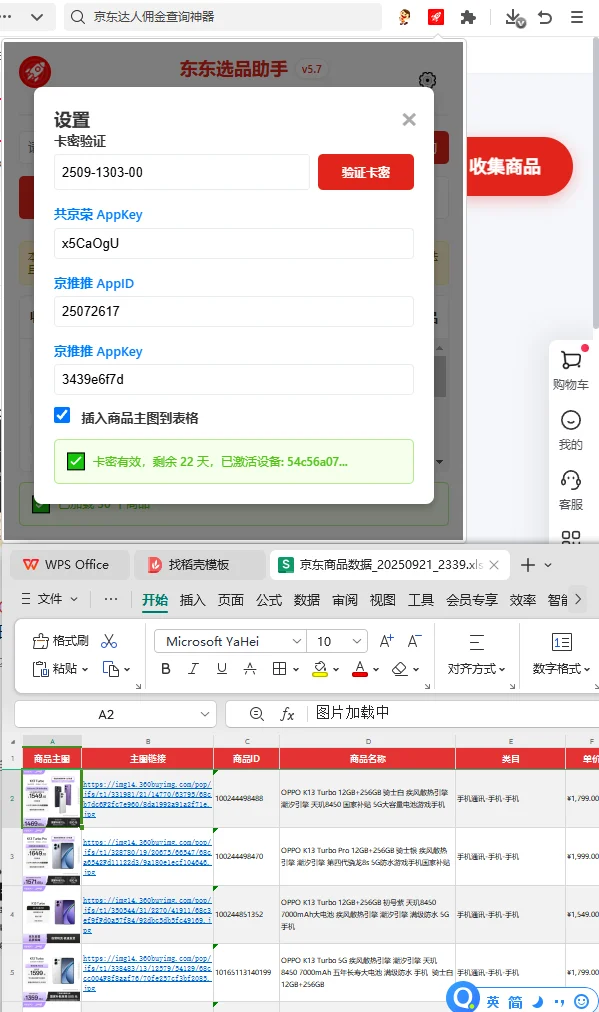The height and width of the screenshot is (1012, 599).
Task: Decrease font size with A- icon
Action: [x=414, y=641]
